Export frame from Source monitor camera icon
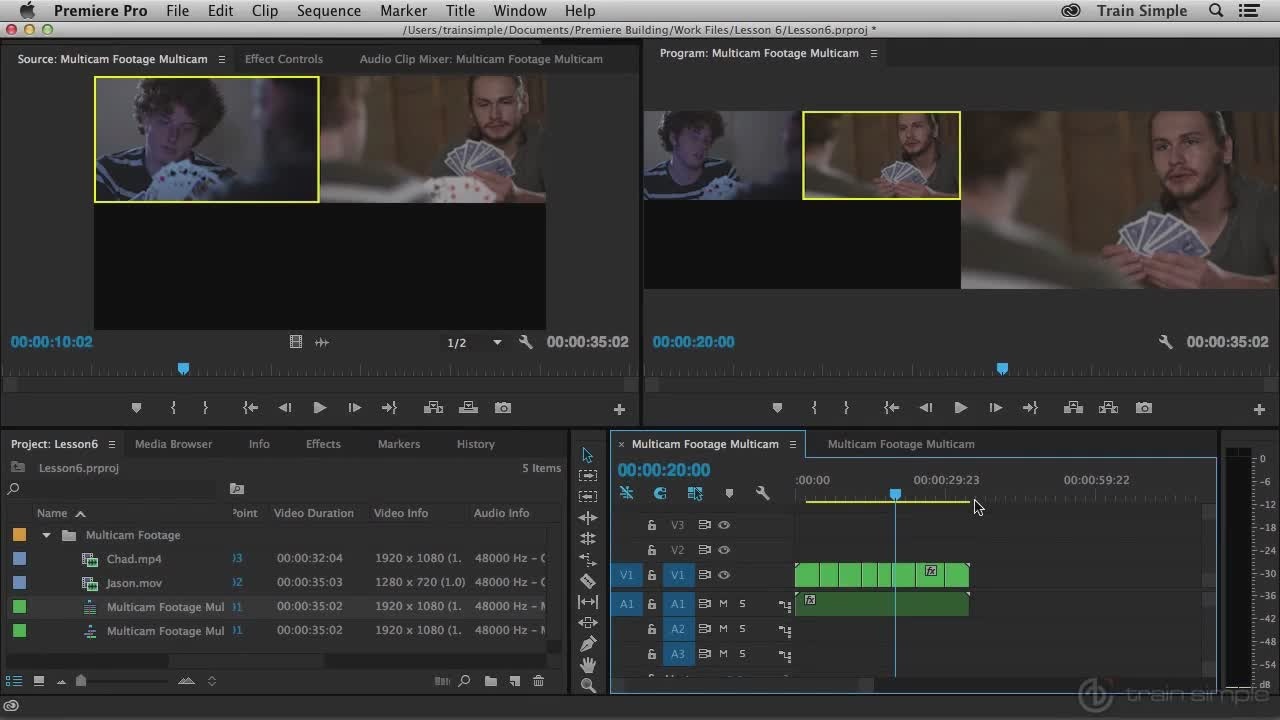 (503, 408)
